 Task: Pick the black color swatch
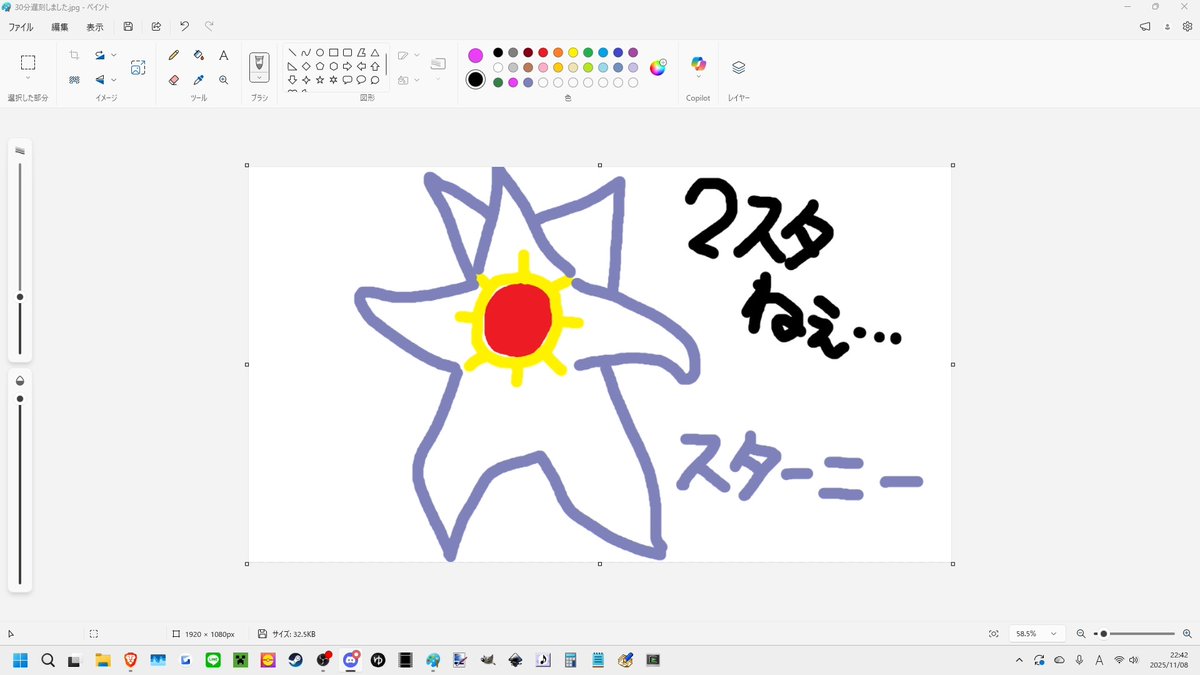tap(498, 53)
